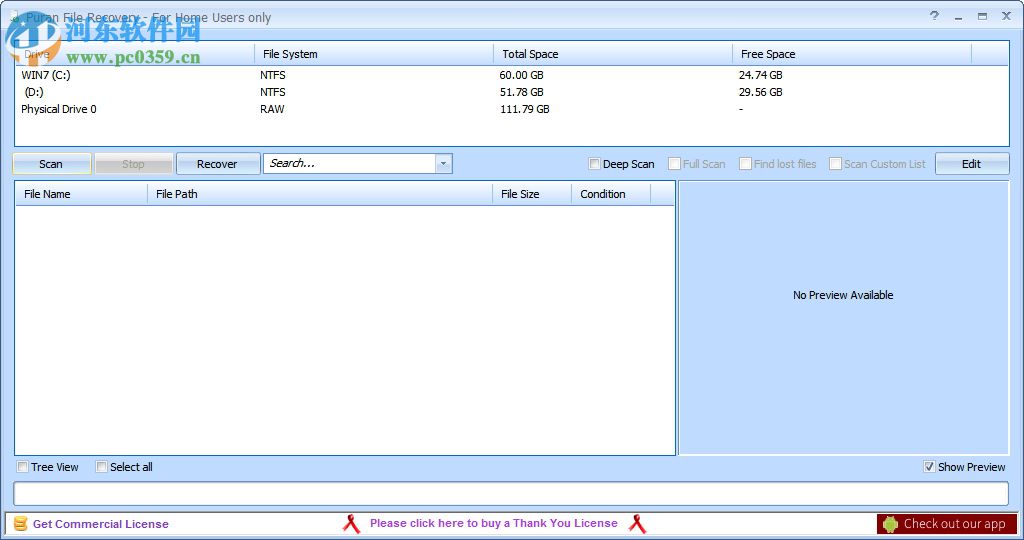Screen dimensions: 1024x540
Task: Click the gold coins license icon
Action: pos(20,524)
